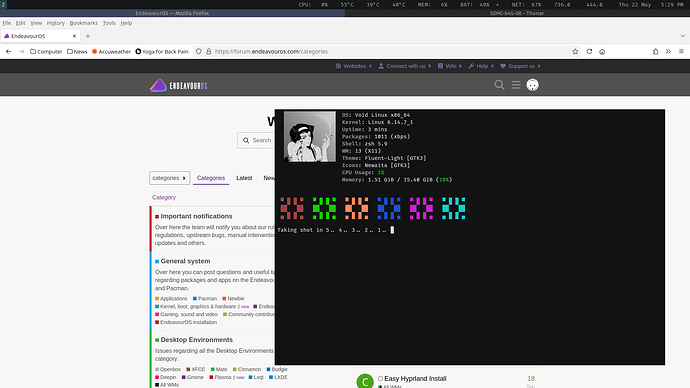Navigate back with the back arrow
The image size is (690, 388).
tap(8, 51)
